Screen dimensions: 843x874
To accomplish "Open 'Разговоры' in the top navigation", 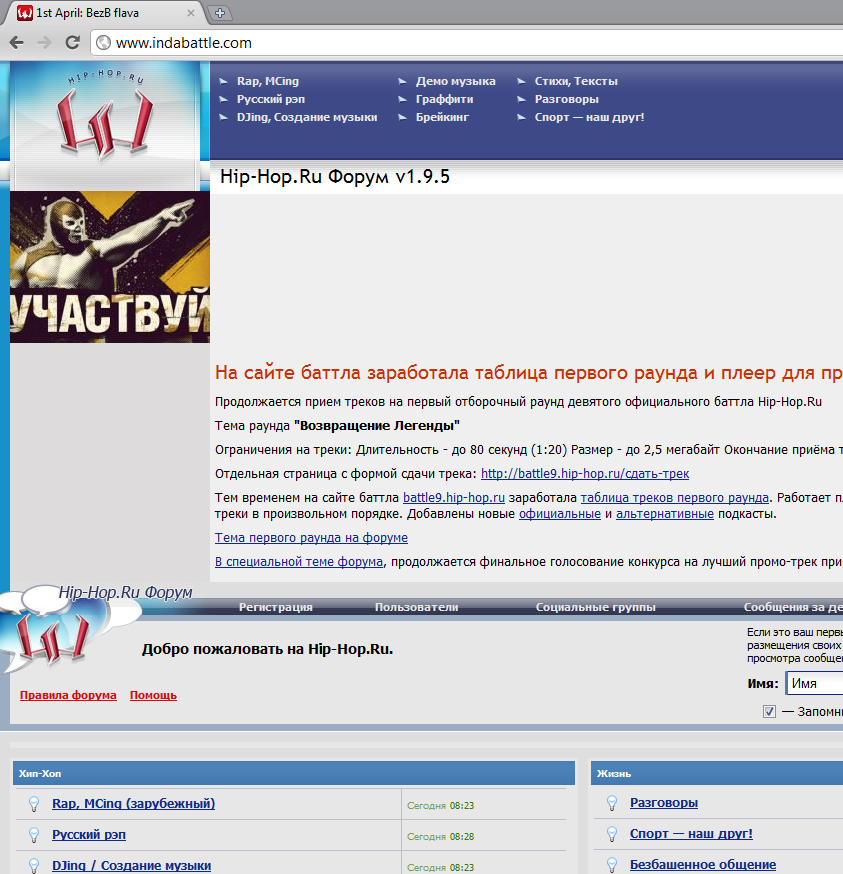I will coord(566,99).
